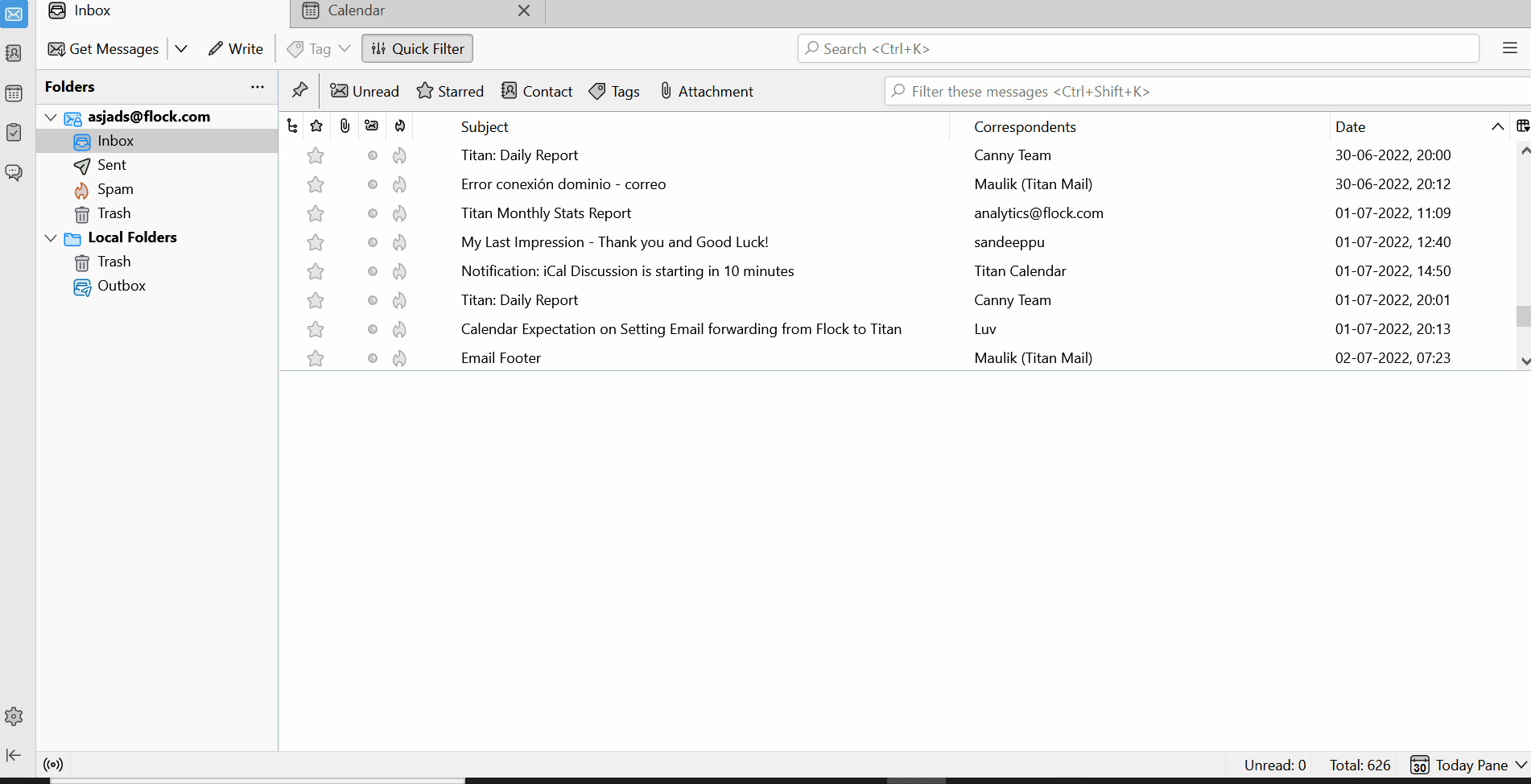Sort by spam column header
Viewport: 1531px width, 784px height.
click(x=400, y=126)
